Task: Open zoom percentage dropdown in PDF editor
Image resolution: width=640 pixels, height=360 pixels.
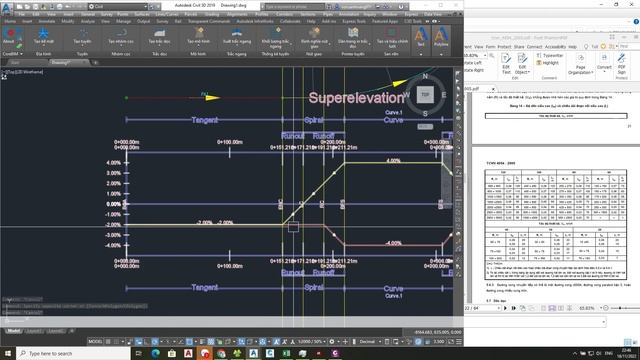Action: point(485,56)
